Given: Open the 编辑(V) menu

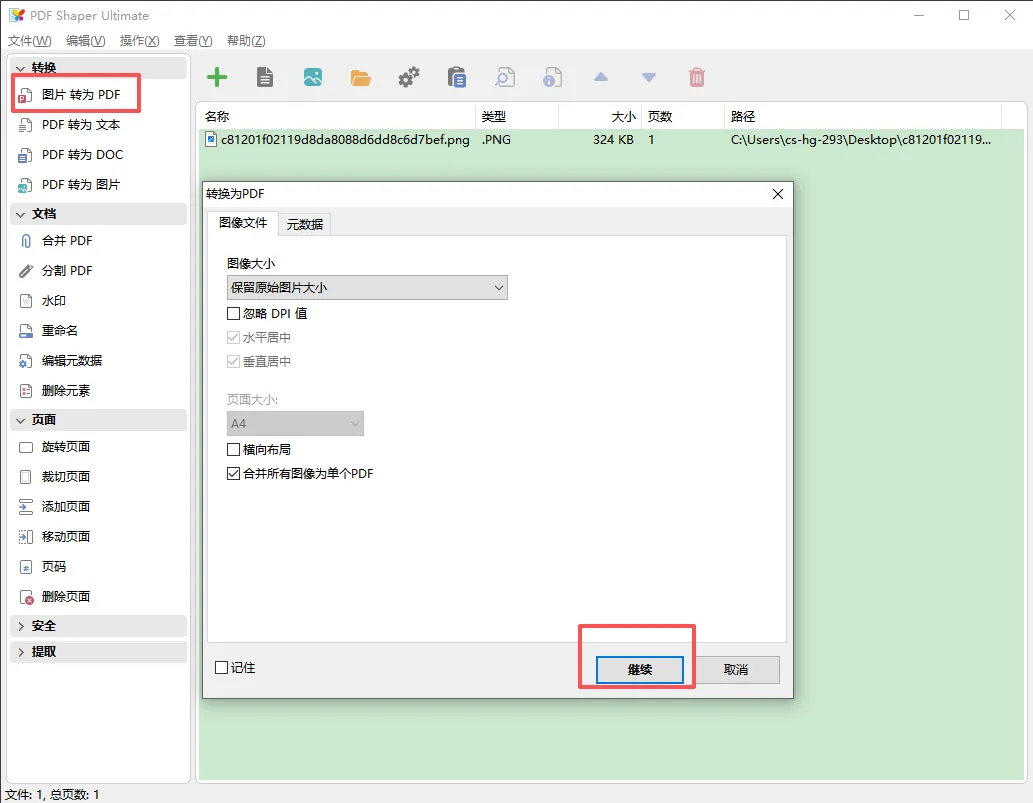Looking at the screenshot, I should click(x=86, y=41).
